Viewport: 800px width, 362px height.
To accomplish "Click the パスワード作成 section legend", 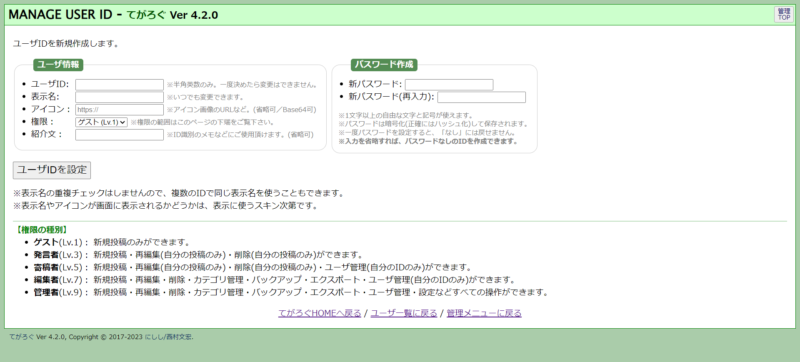I will (x=384, y=65).
